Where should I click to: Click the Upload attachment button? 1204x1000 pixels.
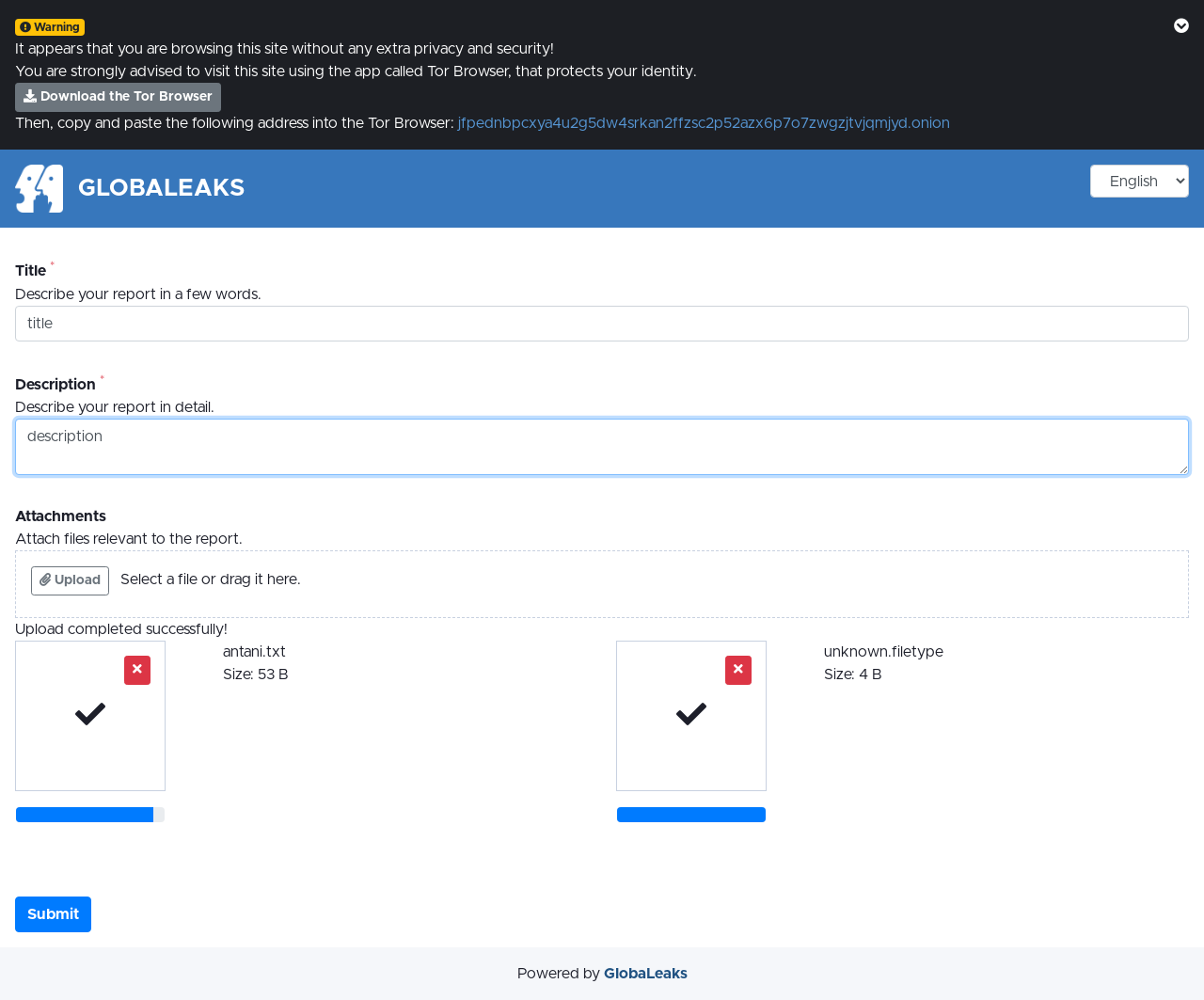point(70,580)
